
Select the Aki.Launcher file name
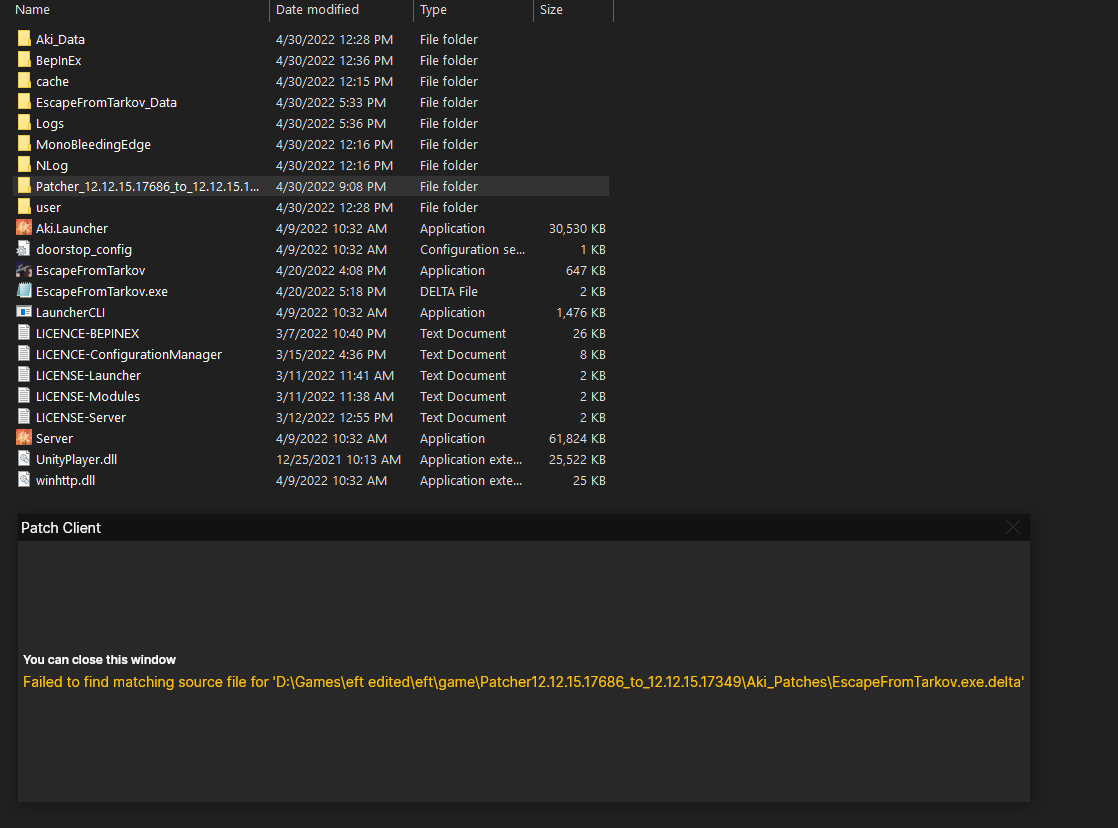coord(72,228)
